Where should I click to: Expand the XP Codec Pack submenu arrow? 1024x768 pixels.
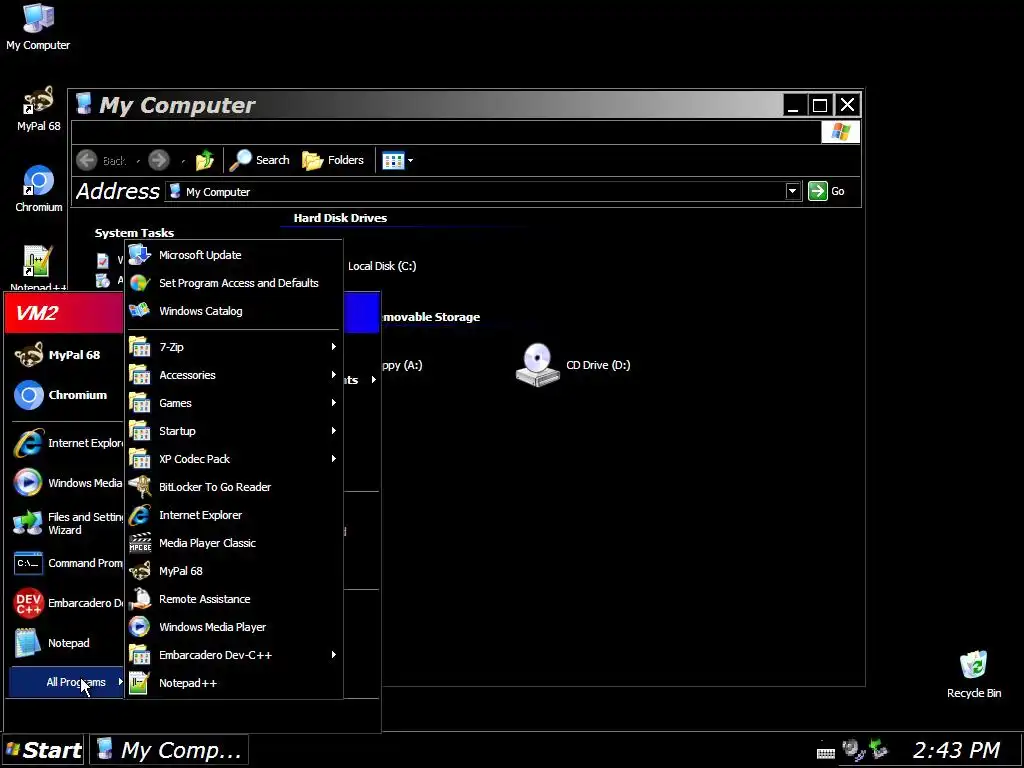(x=334, y=459)
